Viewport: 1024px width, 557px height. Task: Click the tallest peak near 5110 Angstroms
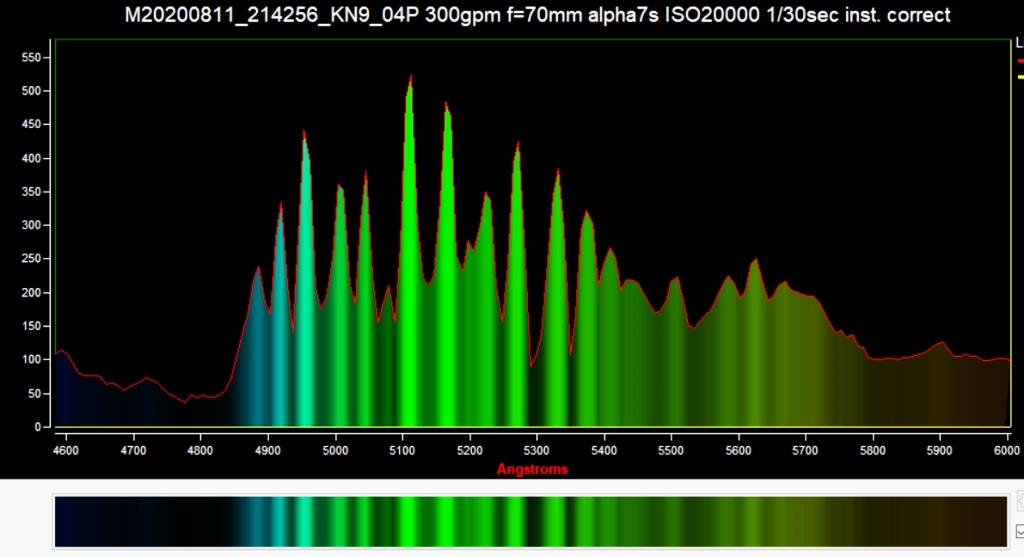[410, 80]
